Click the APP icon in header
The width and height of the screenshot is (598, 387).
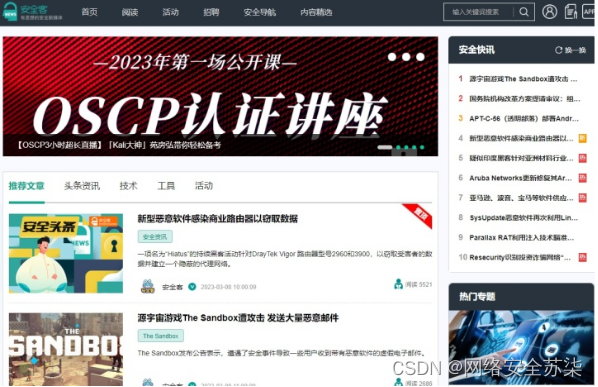pyautogui.click(x=589, y=11)
